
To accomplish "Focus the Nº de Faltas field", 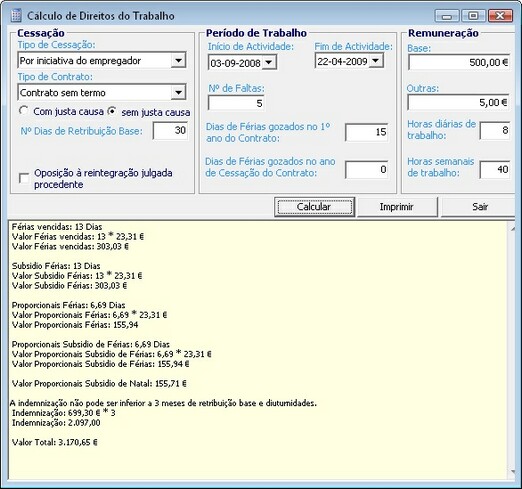I will 236,103.
